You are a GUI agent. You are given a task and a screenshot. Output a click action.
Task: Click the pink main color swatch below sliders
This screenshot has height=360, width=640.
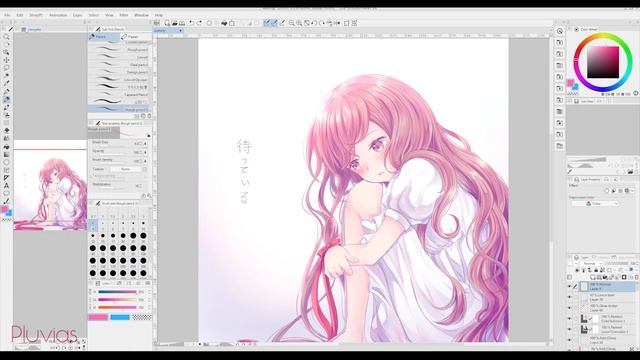click(98, 317)
